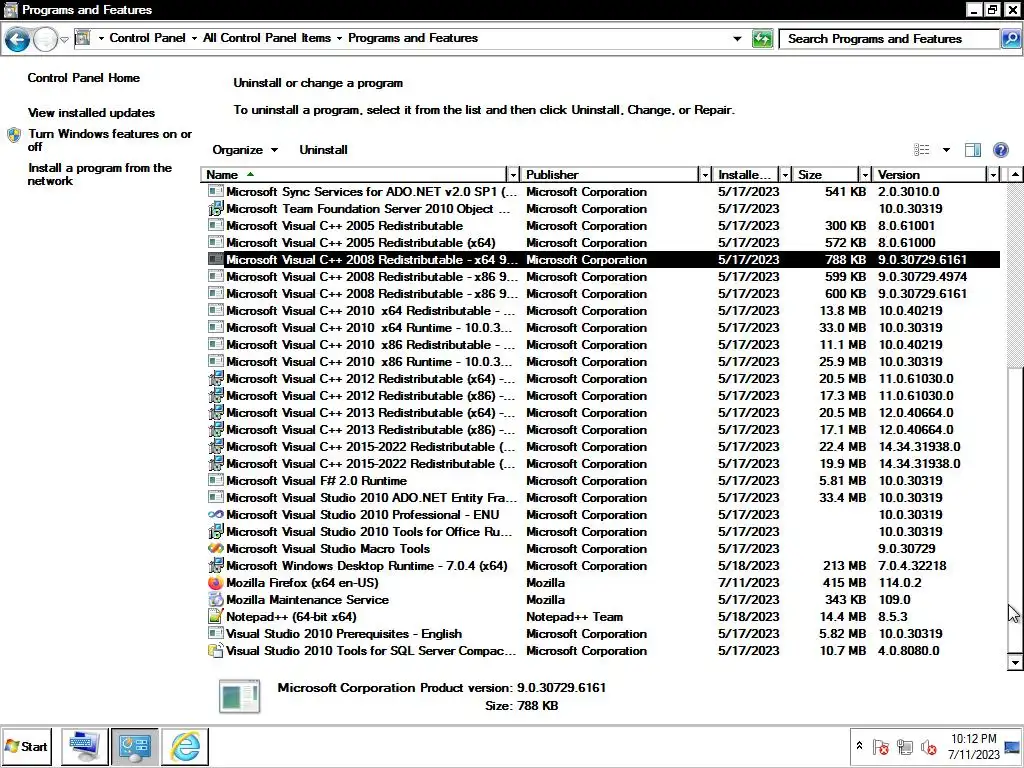Click the Visual Studio 2010 Professional icon
The height and width of the screenshot is (768, 1024).
pyautogui.click(x=216, y=515)
